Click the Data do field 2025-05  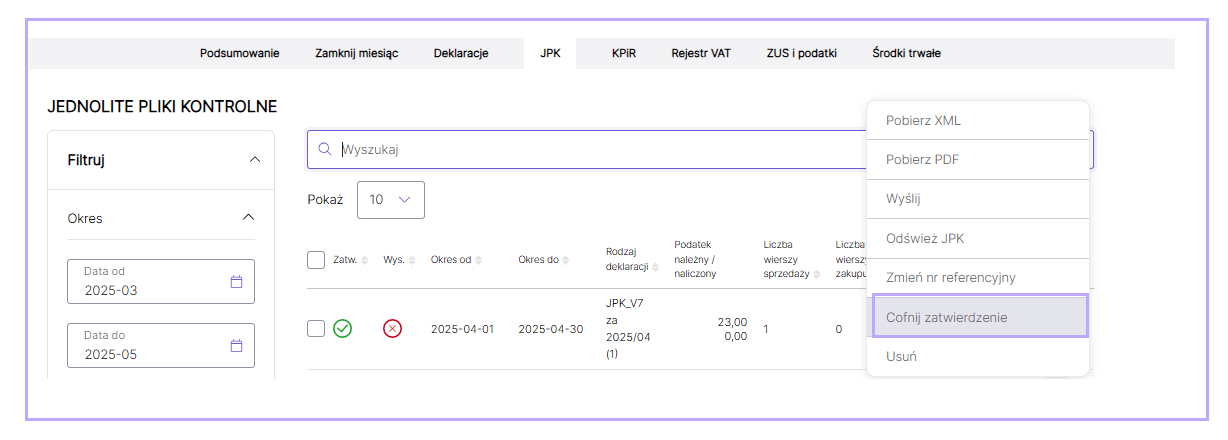pos(161,345)
